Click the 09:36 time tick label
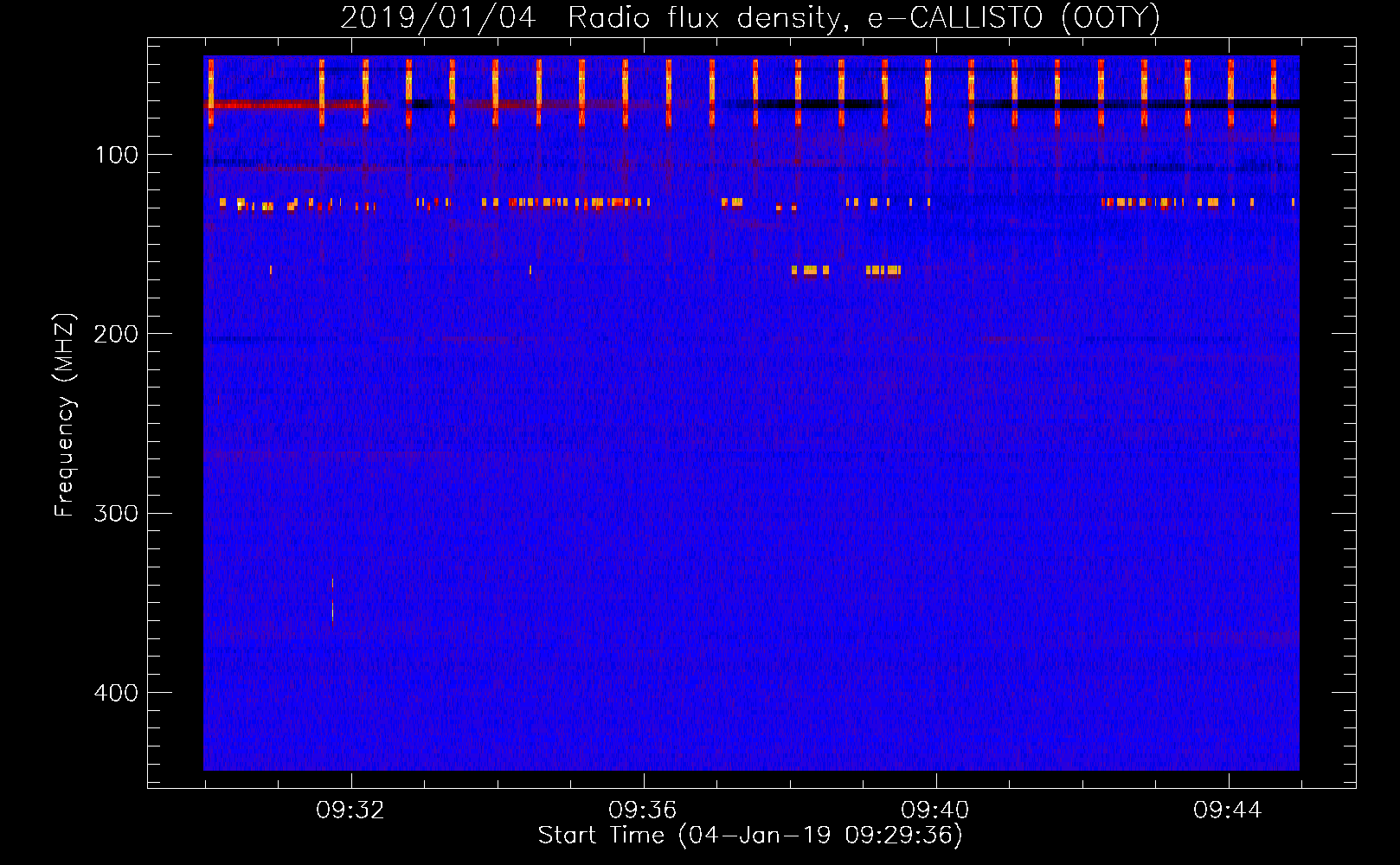Screen dimensions: 1400x865 click(x=643, y=811)
